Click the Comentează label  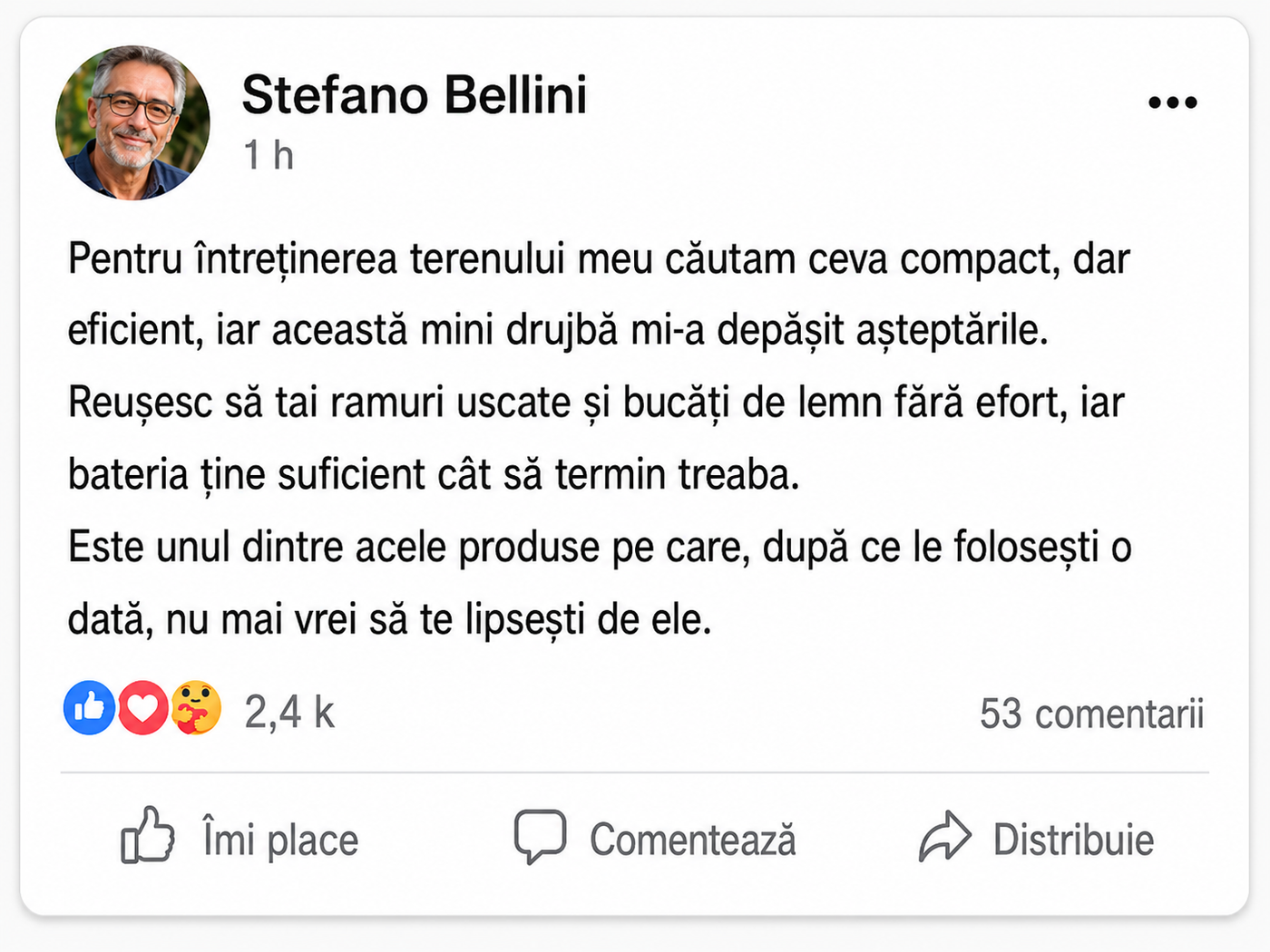tap(693, 840)
